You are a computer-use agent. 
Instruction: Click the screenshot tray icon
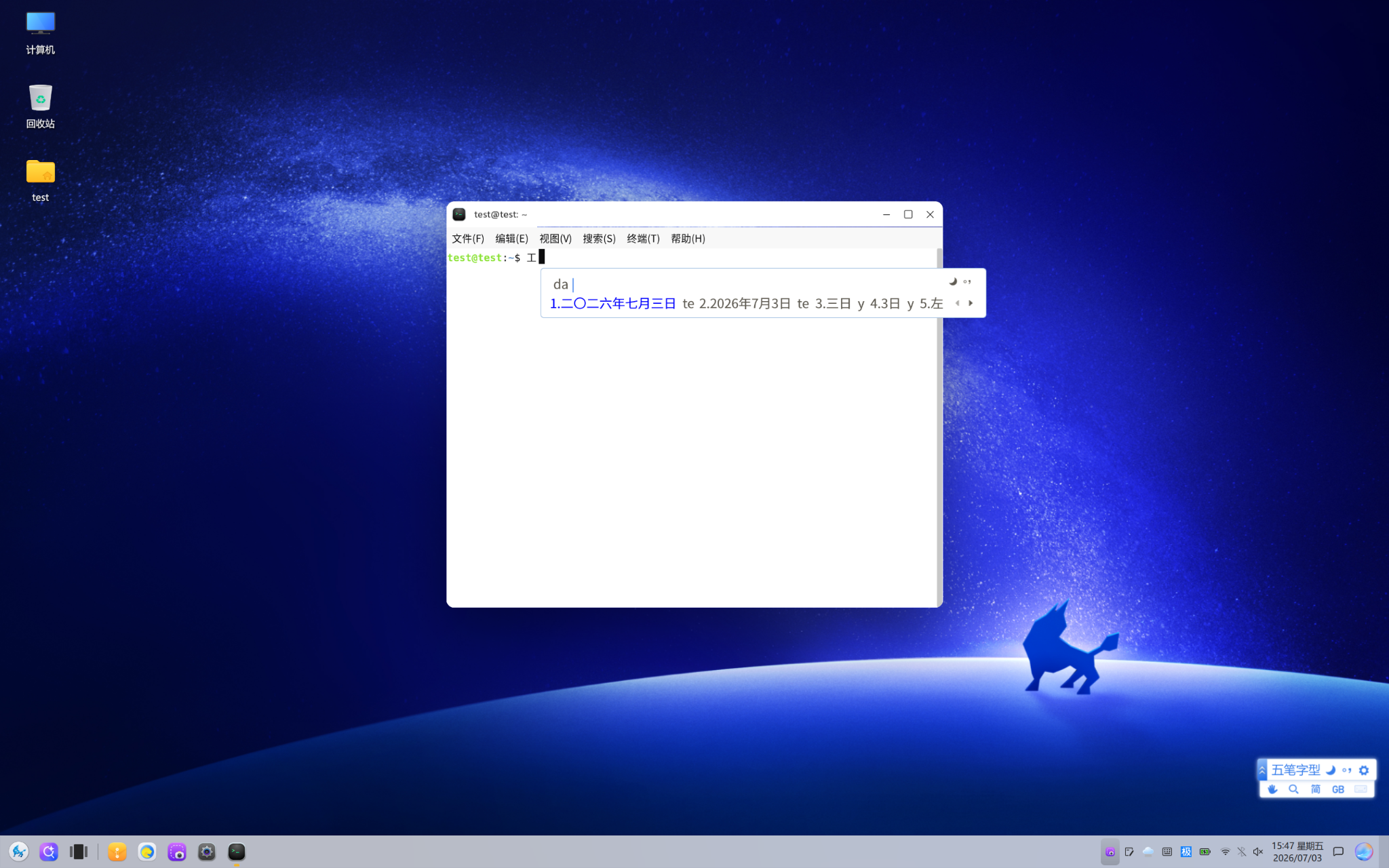1110,852
